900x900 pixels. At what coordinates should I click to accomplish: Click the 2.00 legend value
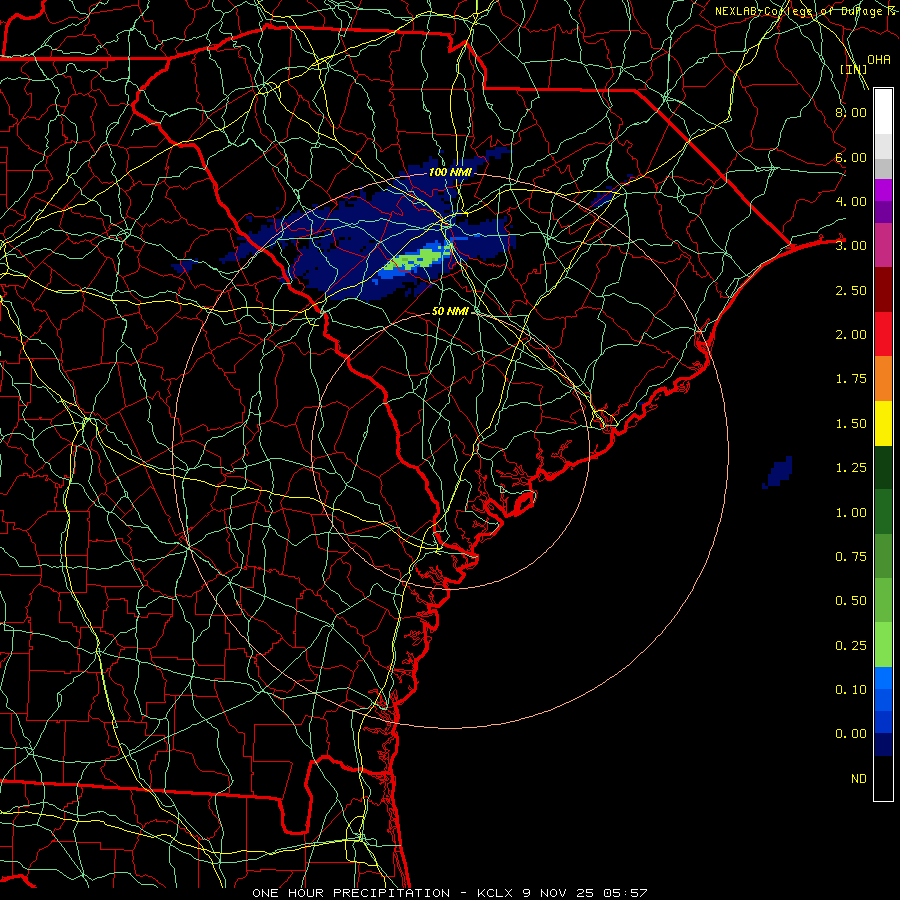coord(851,335)
